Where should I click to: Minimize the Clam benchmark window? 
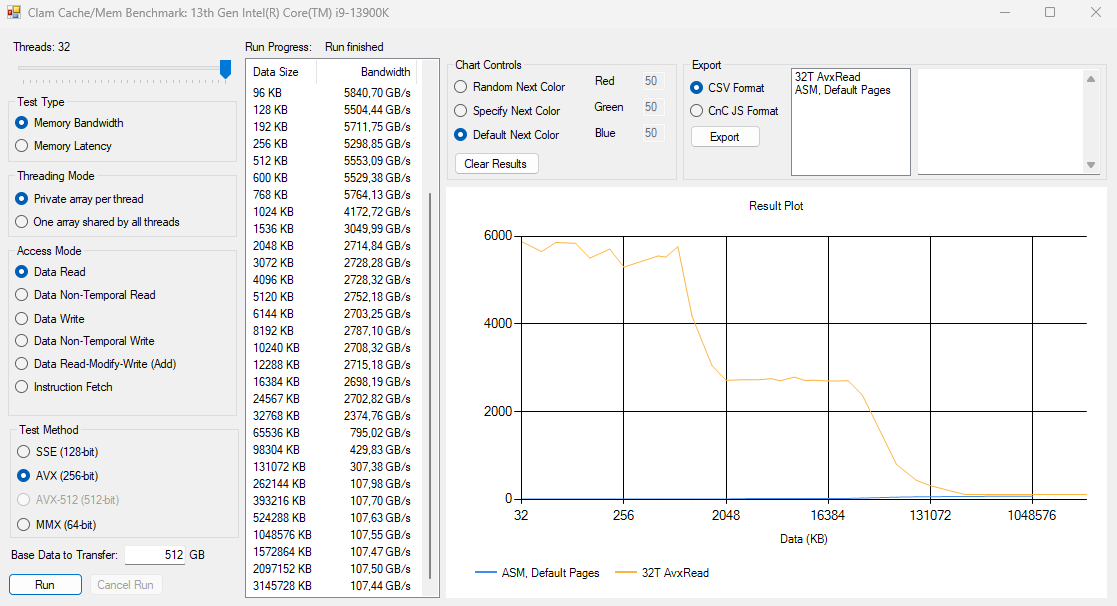click(1004, 12)
